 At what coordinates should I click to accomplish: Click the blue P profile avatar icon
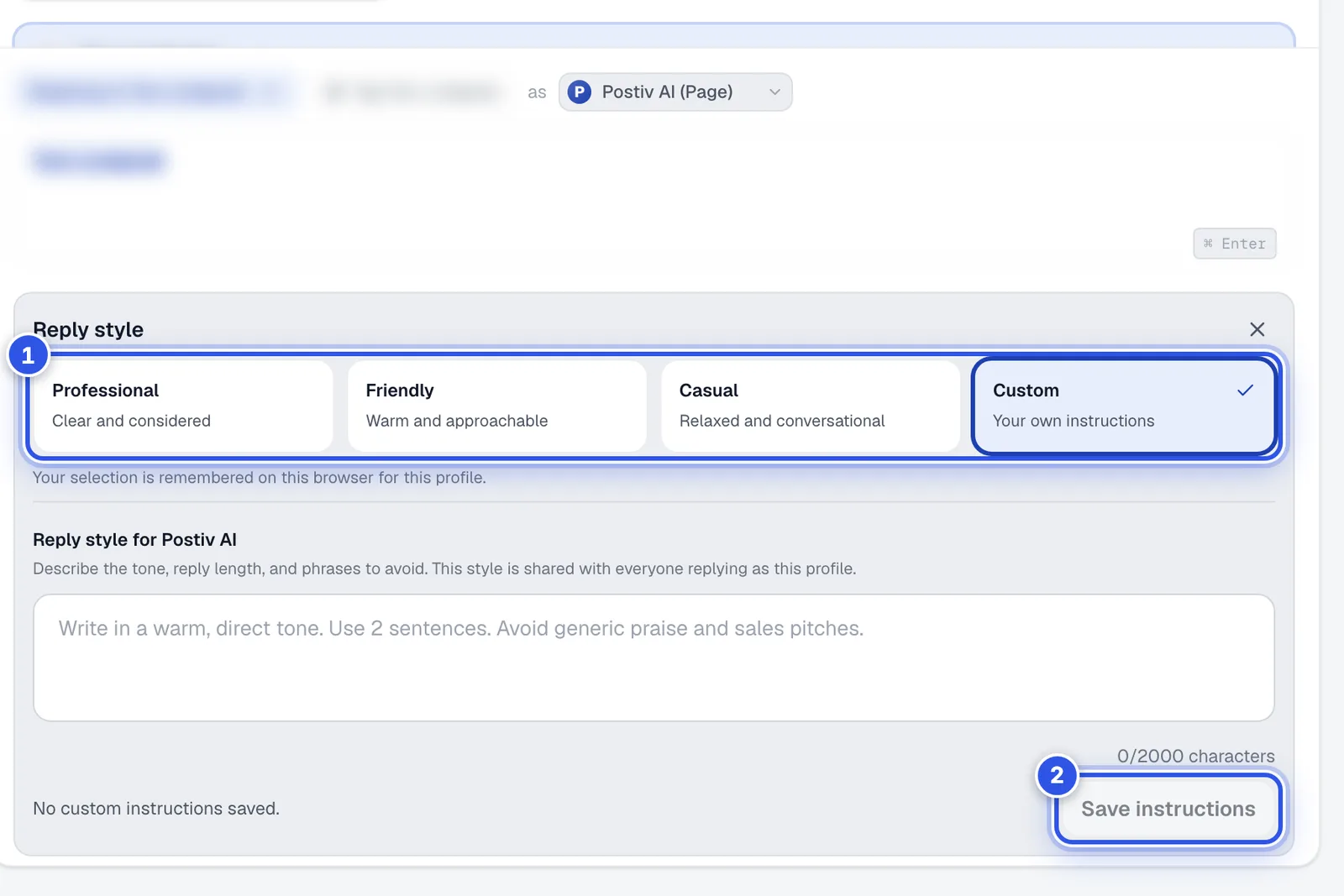tap(580, 92)
